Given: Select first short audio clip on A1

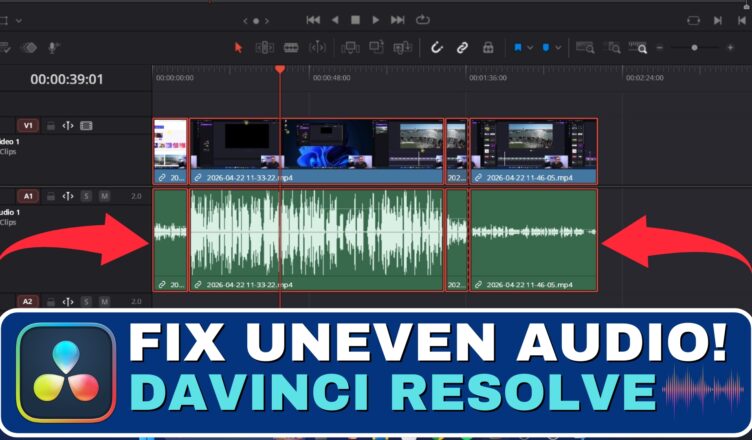Looking at the screenshot, I should (170, 240).
